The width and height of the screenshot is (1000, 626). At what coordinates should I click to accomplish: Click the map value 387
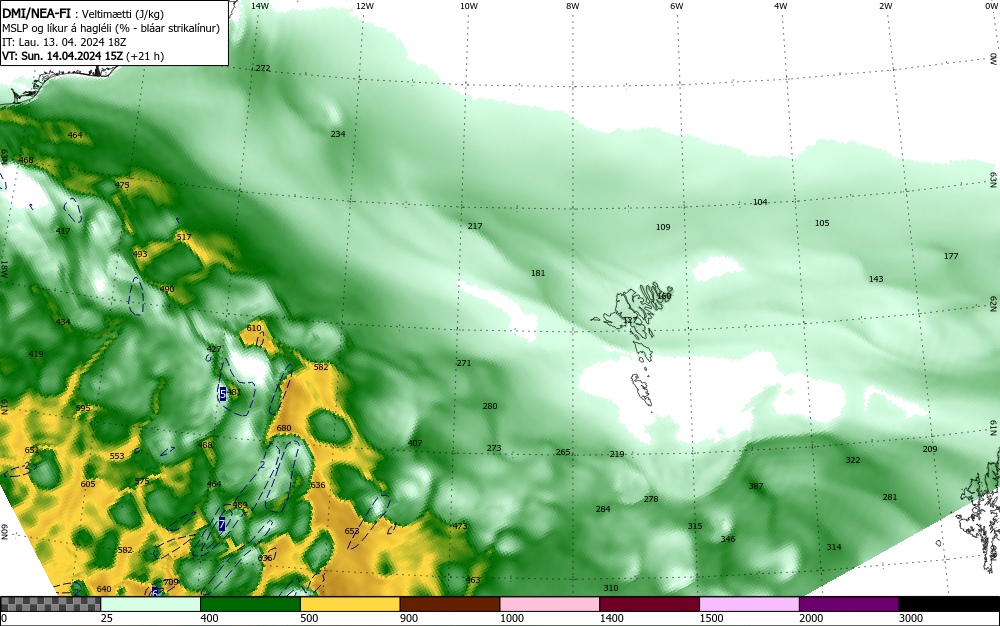click(756, 486)
